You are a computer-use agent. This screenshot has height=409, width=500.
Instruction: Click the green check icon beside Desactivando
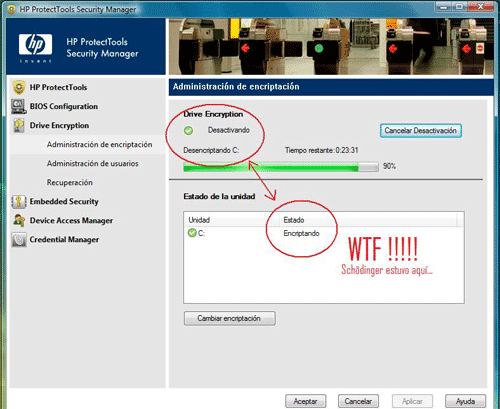[x=188, y=131]
